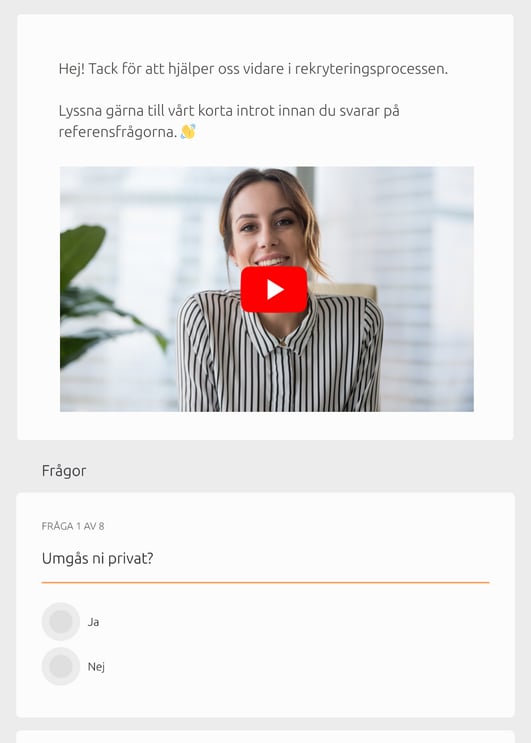Click the word 'rekryteringsprocessen' in the greeting

[371, 69]
